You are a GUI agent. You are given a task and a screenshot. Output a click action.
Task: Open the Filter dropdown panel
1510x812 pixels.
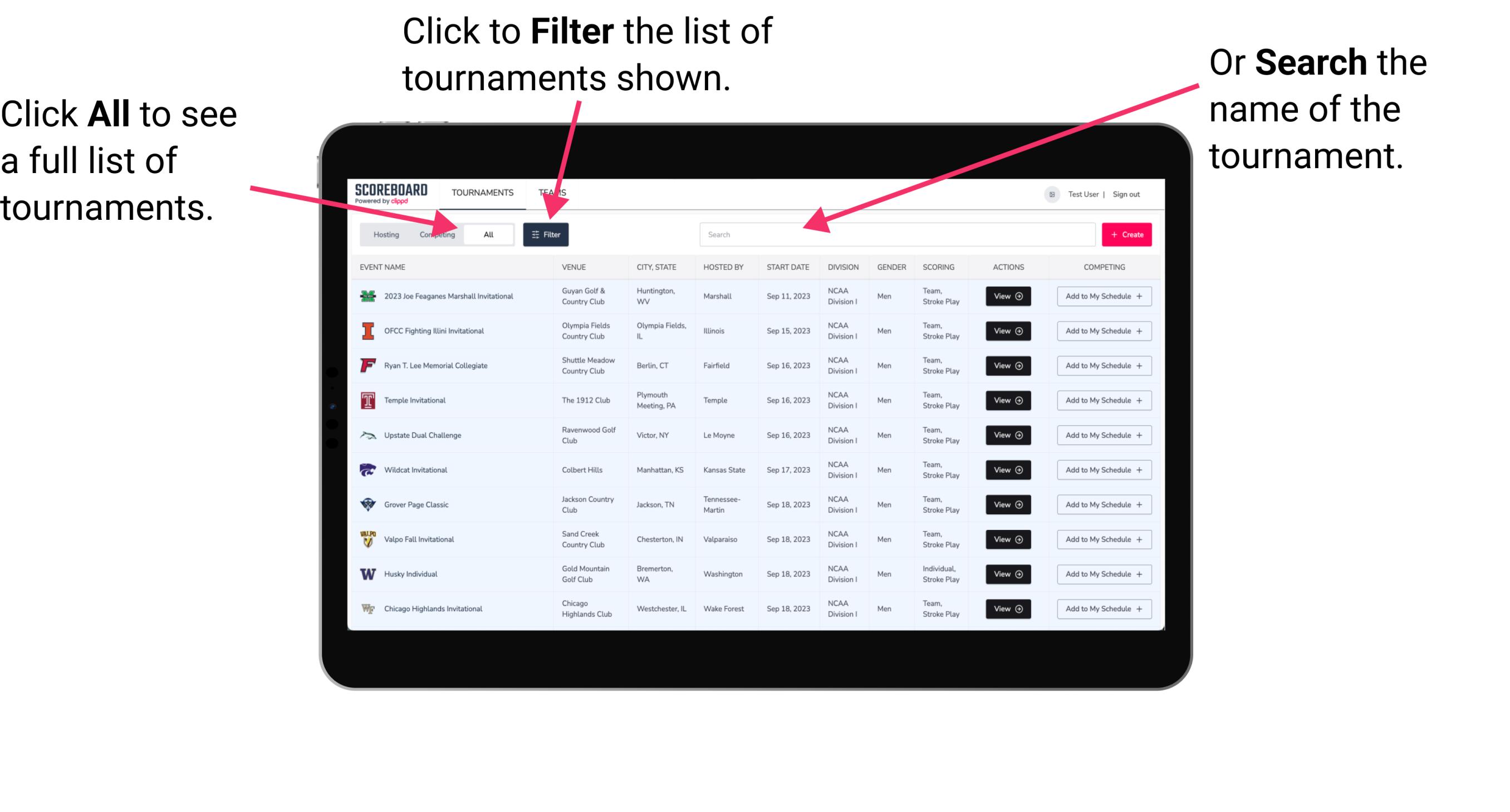[x=547, y=234]
